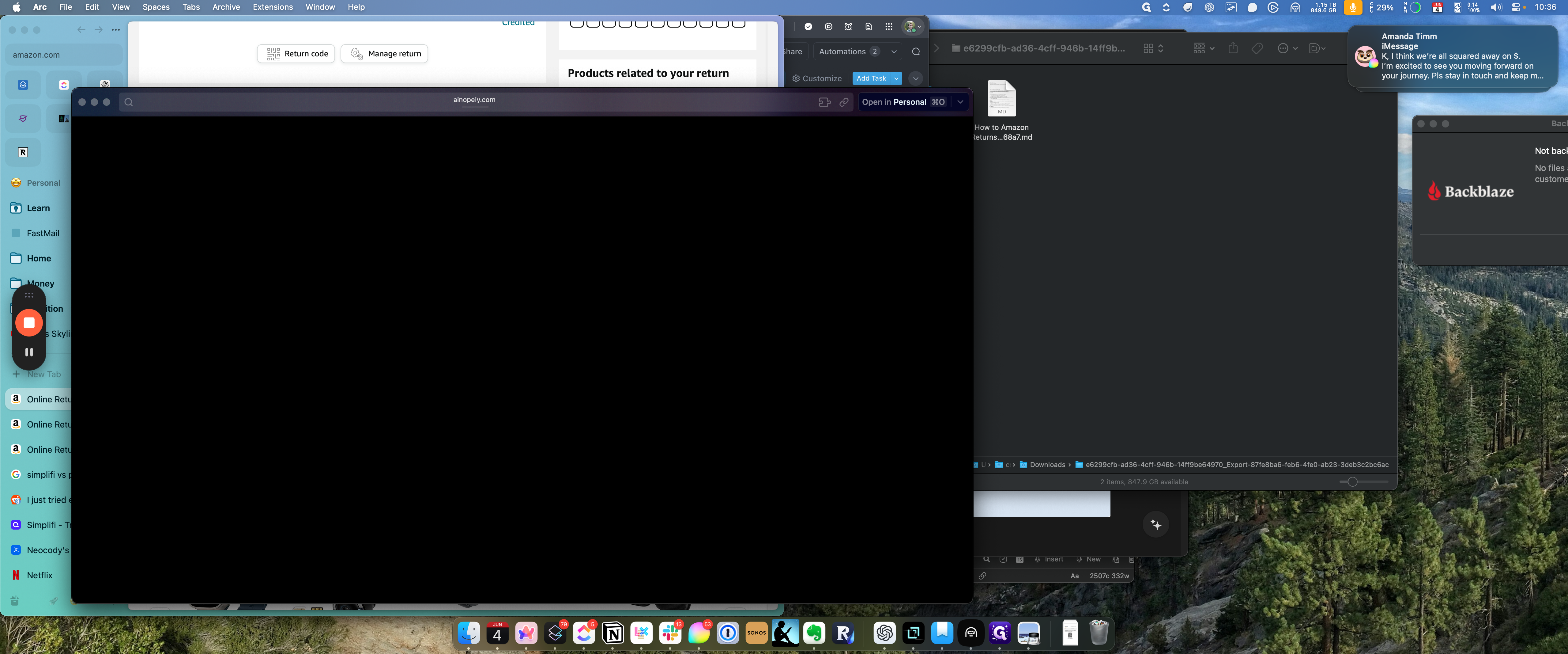Screen dimensions: 1568x654
Task: Open the Learn folder in Arc sidebar
Action: pyautogui.click(x=38, y=208)
